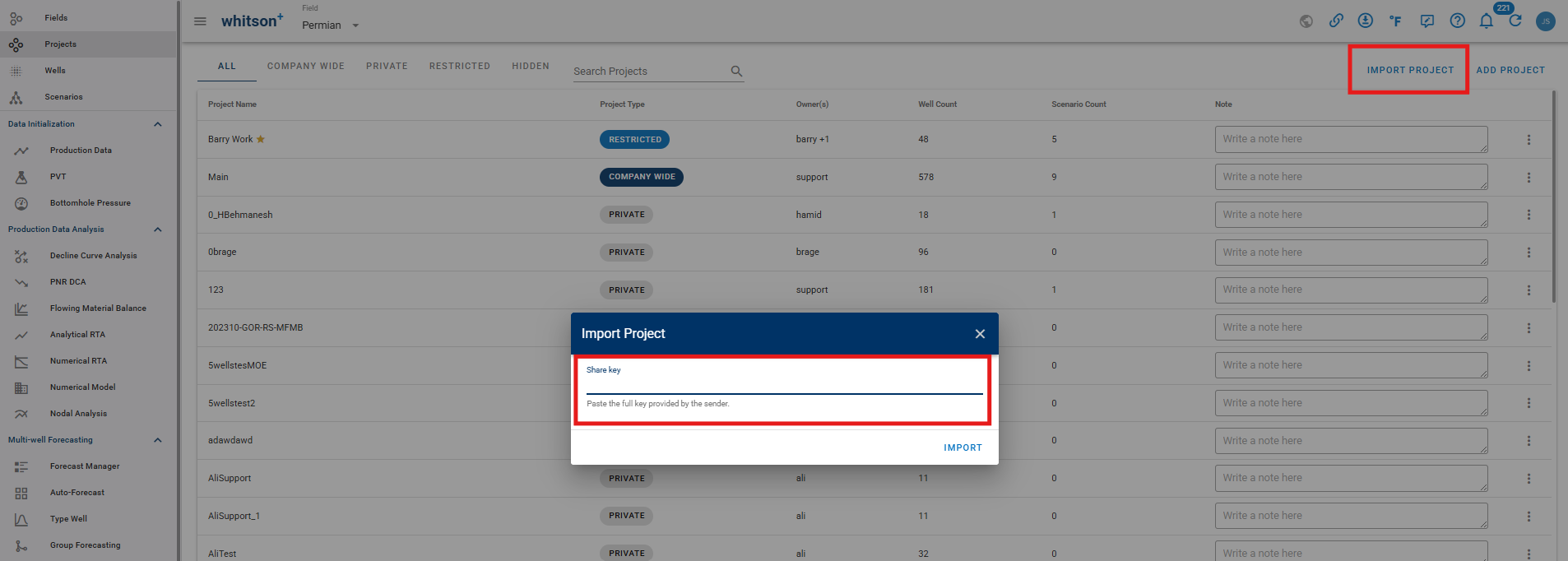Switch to the HIDDEN tab
This screenshot has width=1568, height=561.
point(531,66)
